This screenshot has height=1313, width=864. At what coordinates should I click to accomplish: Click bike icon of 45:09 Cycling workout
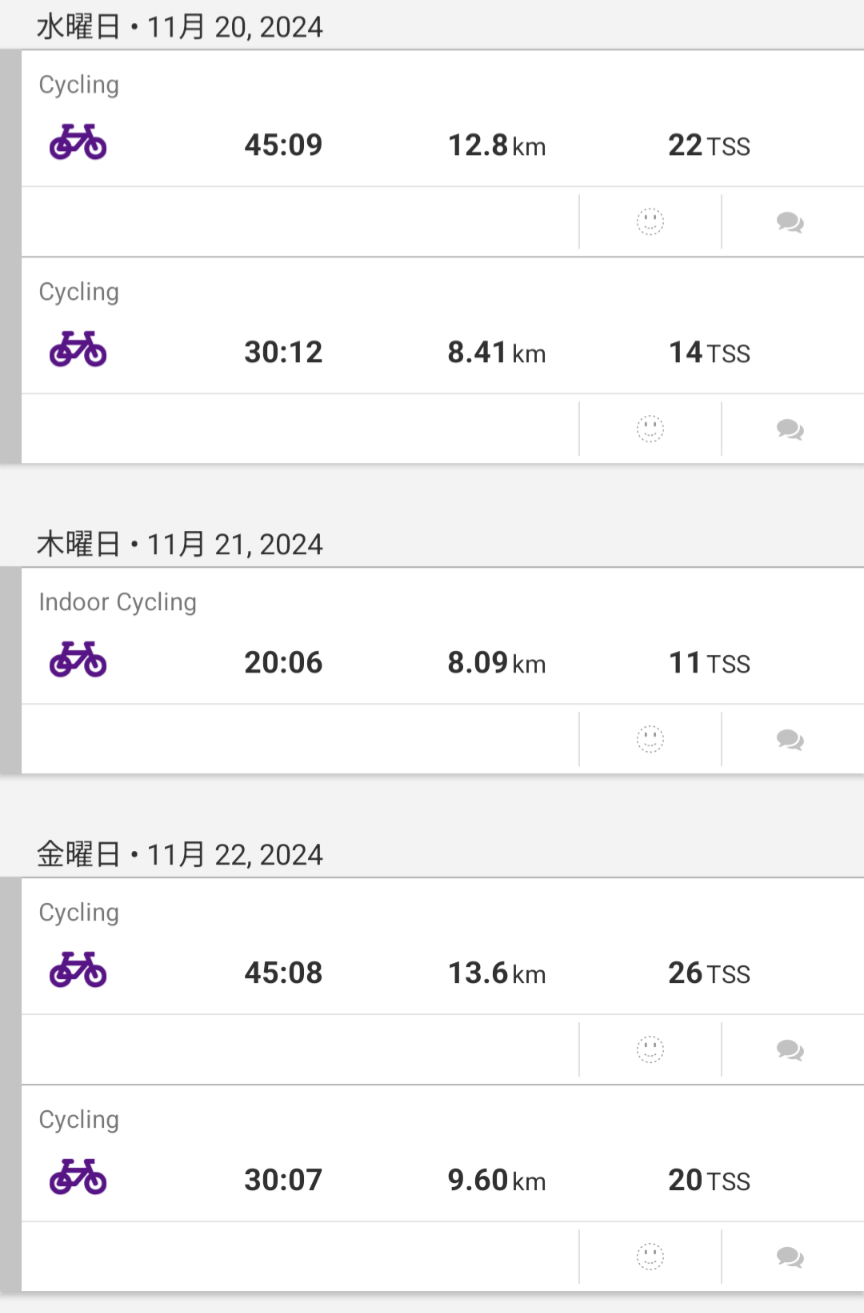[x=78, y=143]
